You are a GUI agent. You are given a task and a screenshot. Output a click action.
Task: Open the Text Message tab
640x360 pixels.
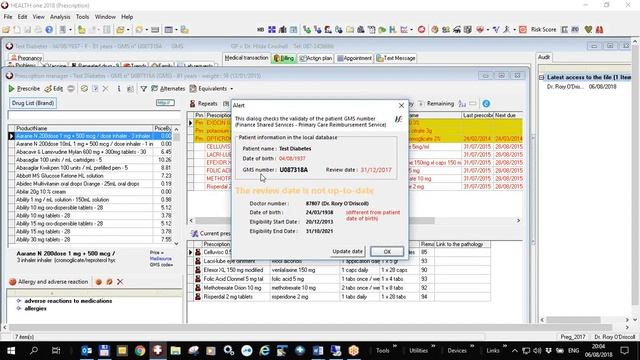point(396,58)
